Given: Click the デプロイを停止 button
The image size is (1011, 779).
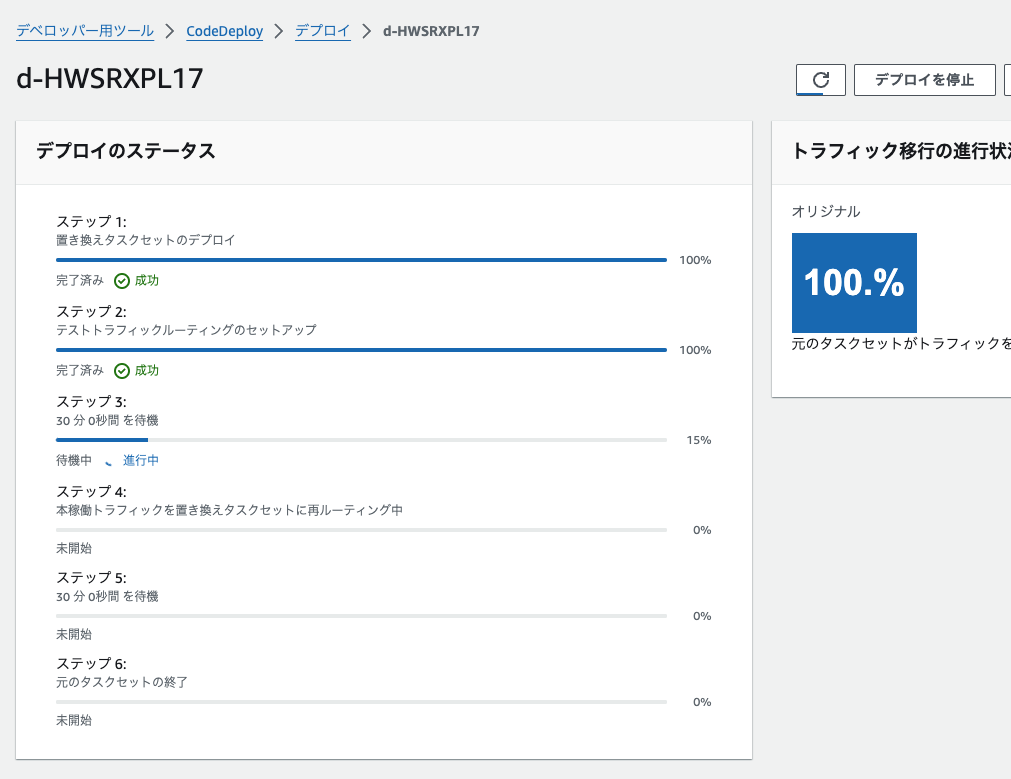Looking at the screenshot, I should click(925, 80).
